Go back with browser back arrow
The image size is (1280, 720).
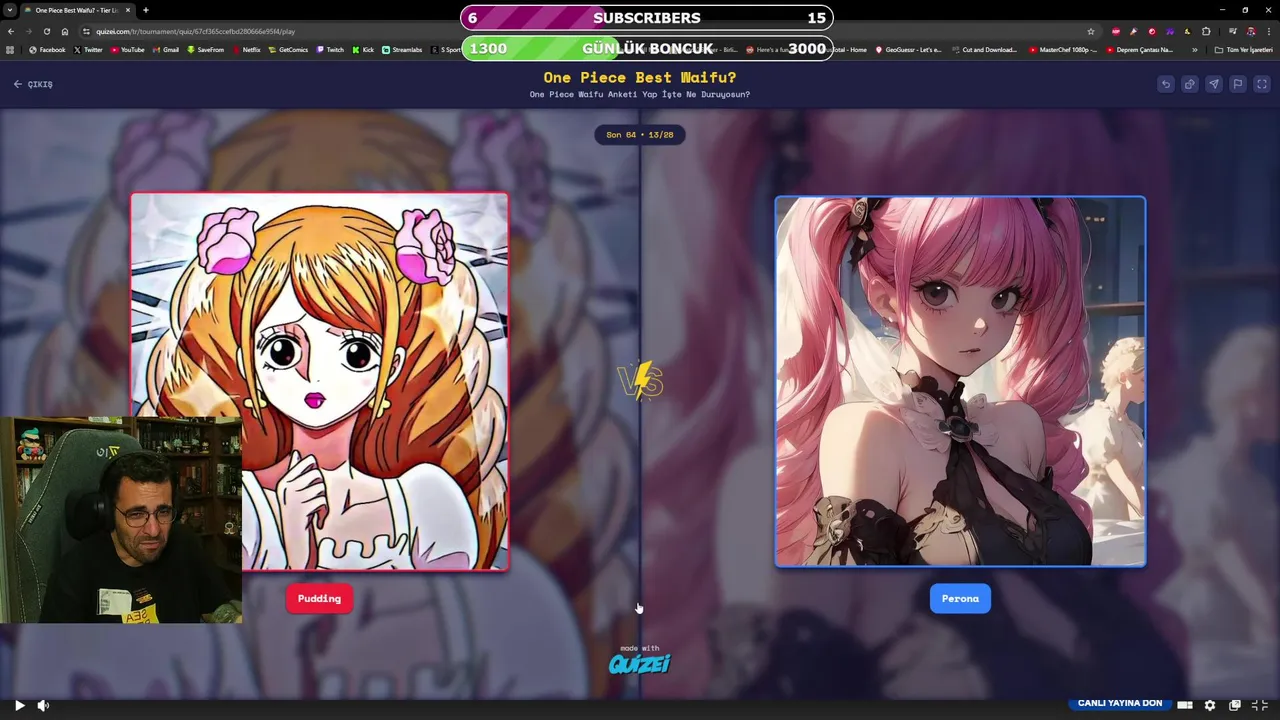pos(11,31)
